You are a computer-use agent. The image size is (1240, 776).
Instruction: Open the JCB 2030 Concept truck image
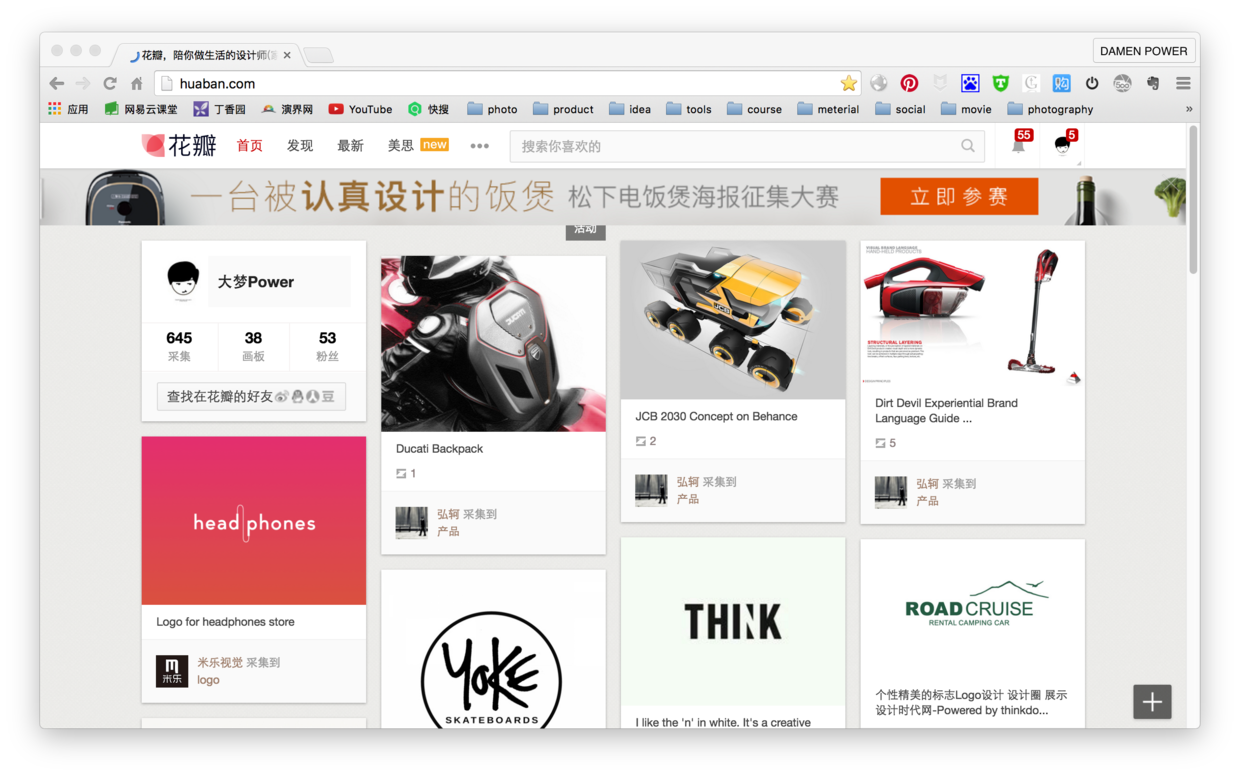click(x=733, y=320)
